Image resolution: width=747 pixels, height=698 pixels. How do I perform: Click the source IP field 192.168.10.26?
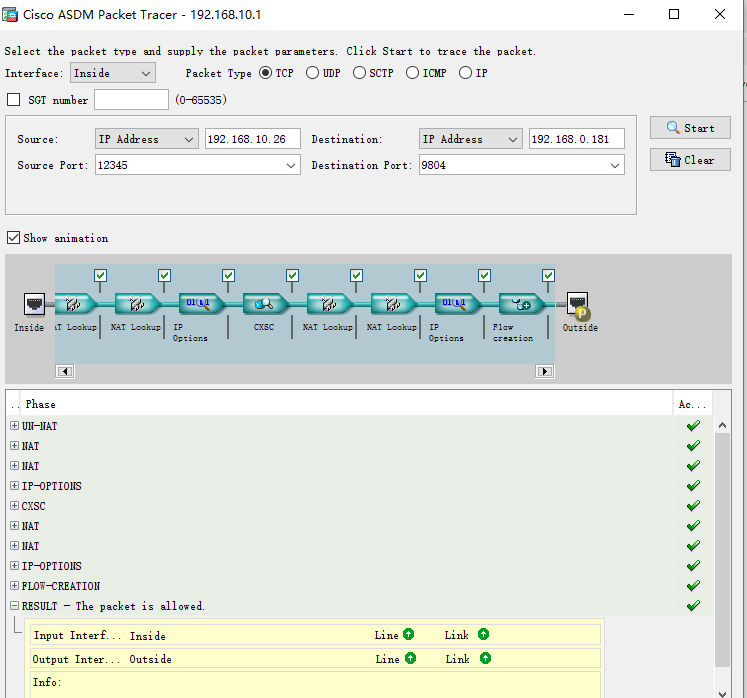click(252, 139)
